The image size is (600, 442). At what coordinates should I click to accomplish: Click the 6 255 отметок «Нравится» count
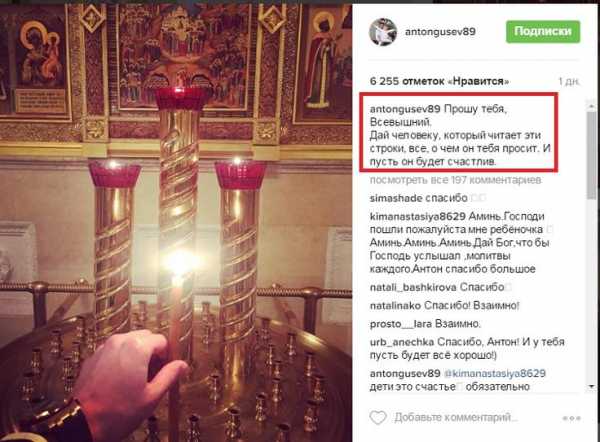(x=440, y=81)
